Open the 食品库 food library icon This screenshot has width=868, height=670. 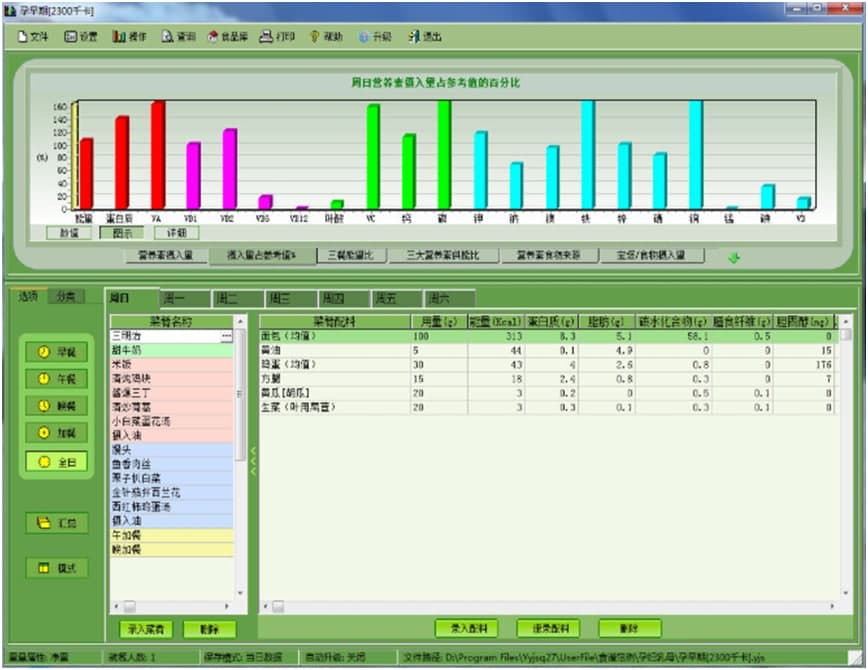click(227, 37)
